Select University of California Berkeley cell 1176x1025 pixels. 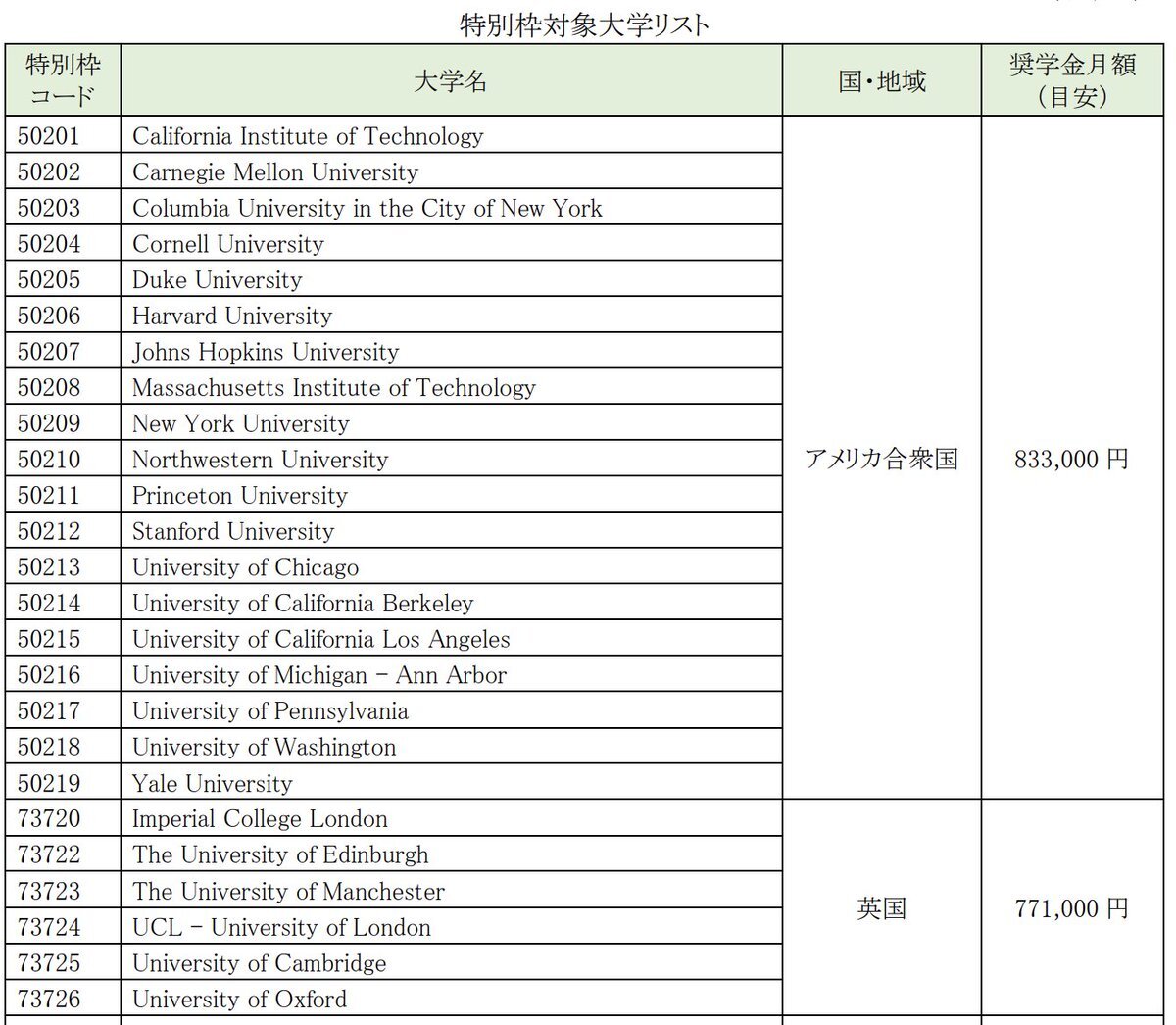tap(452, 603)
